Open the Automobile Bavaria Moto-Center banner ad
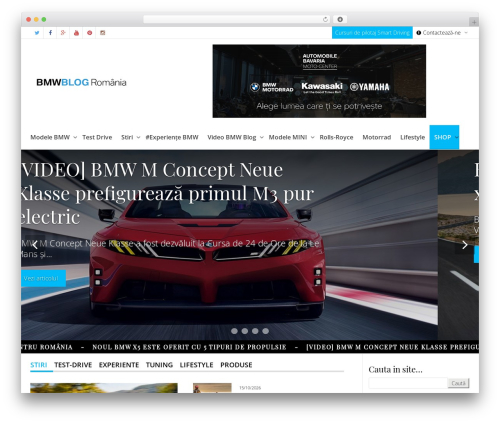This screenshot has width=500, height=423. click(319, 81)
